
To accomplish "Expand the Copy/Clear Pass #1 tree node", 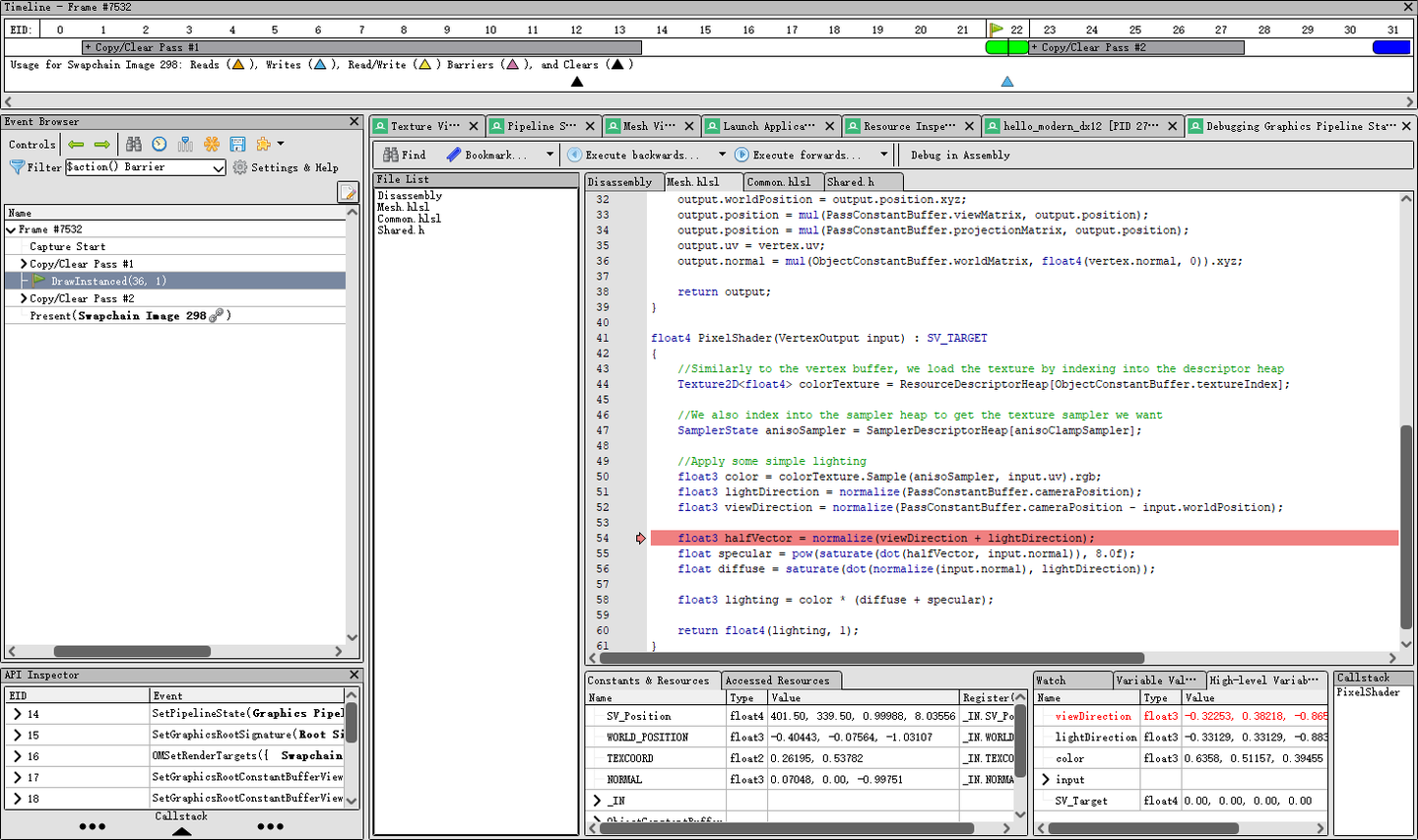I will pyautogui.click(x=24, y=264).
